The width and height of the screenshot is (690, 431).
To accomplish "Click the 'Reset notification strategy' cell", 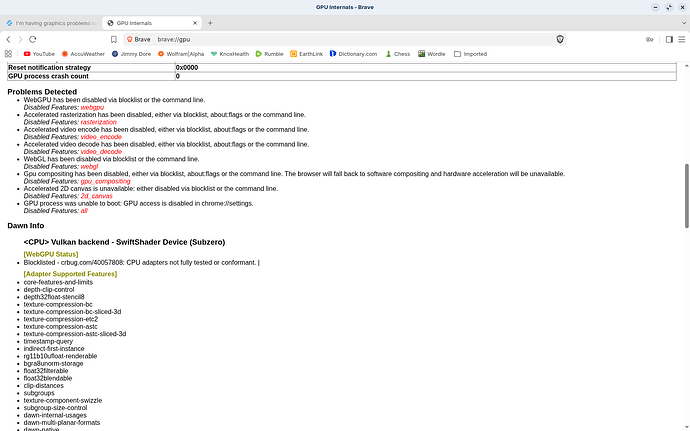I will 92,67.
